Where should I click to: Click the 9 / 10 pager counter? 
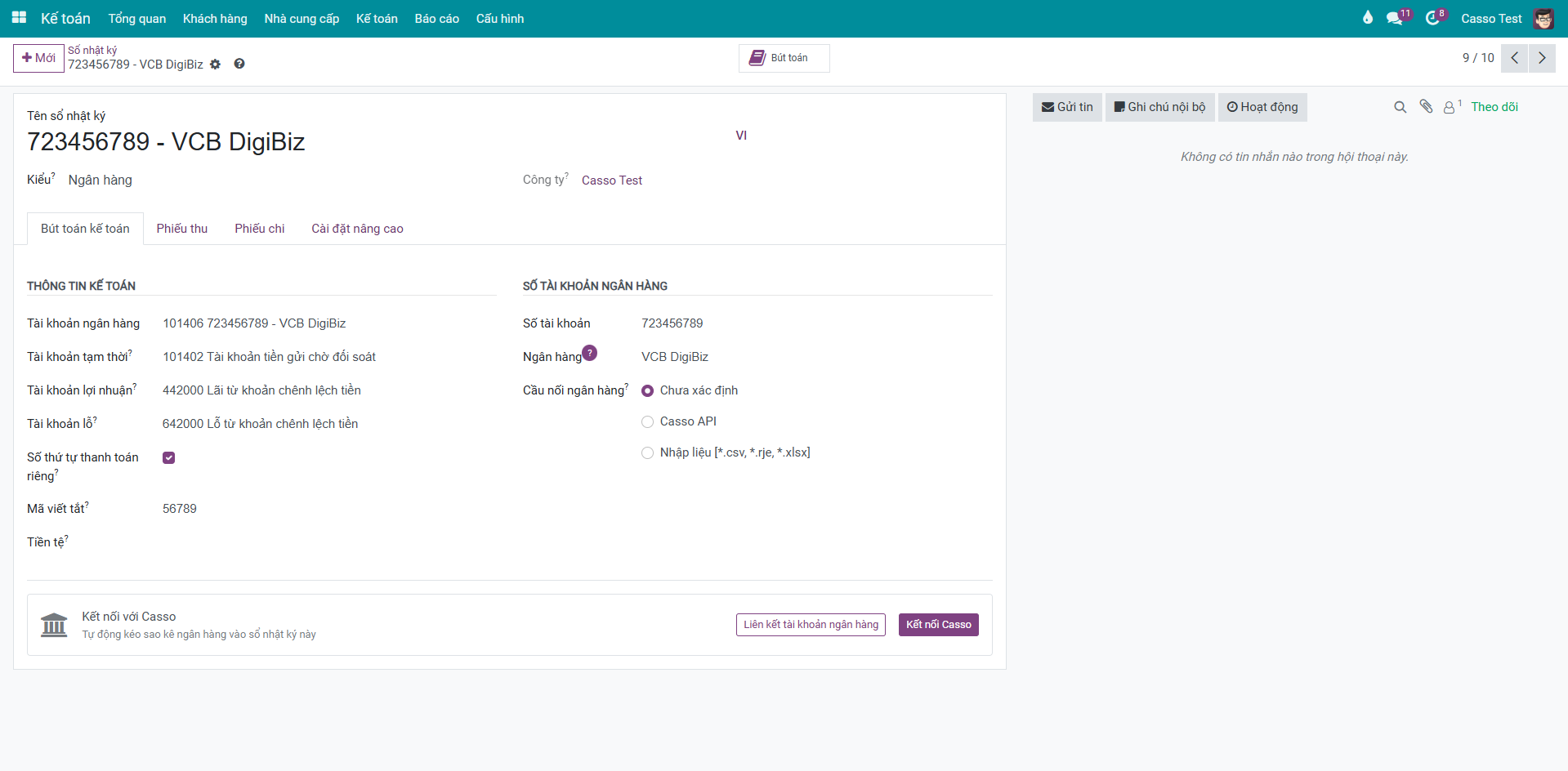[1478, 58]
